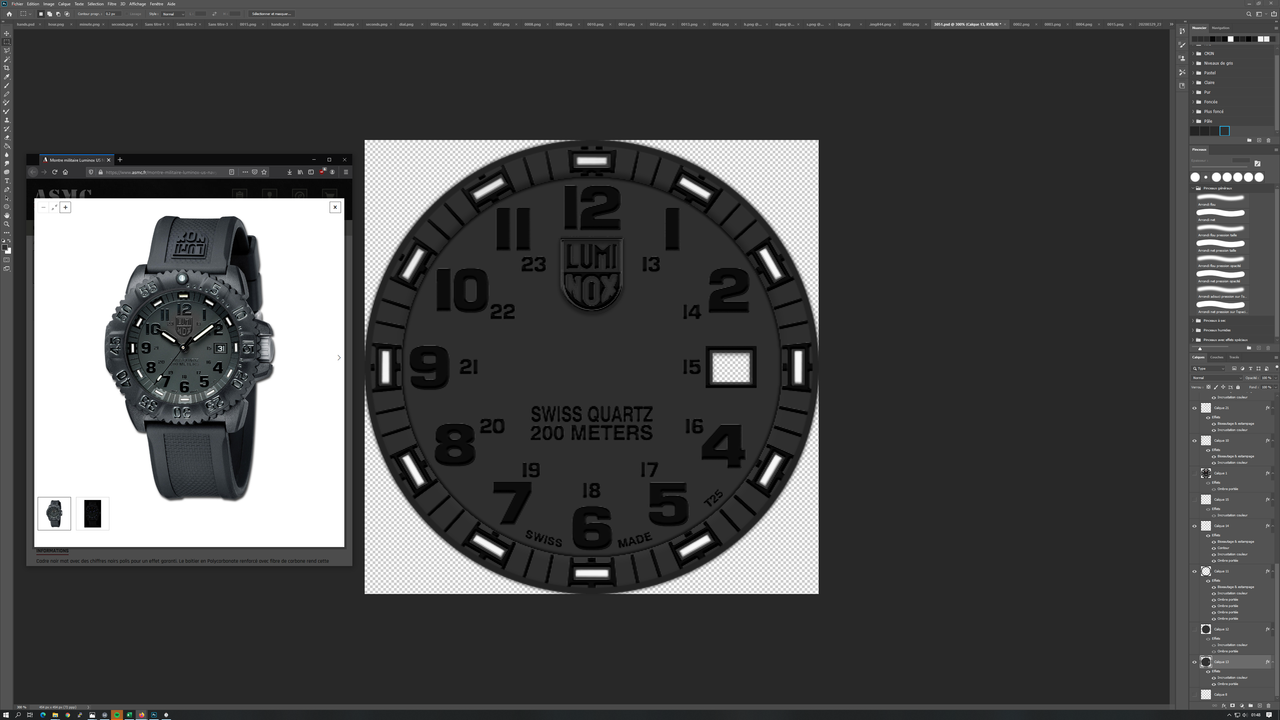Select the watch thumbnail in image gallery
This screenshot has width=1280, height=720.
point(54,513)
